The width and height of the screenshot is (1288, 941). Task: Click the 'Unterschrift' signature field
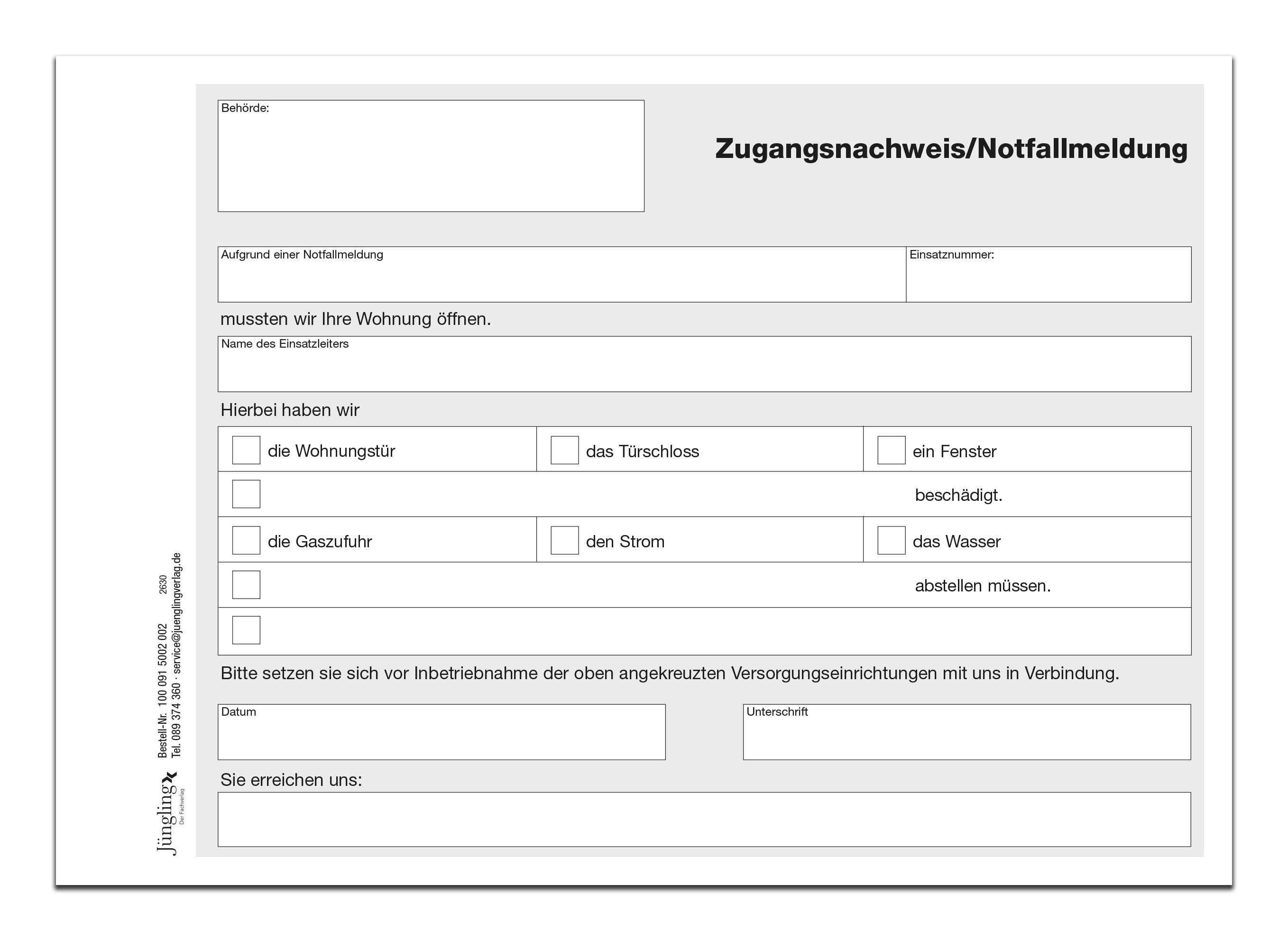[x=967, y=732]
